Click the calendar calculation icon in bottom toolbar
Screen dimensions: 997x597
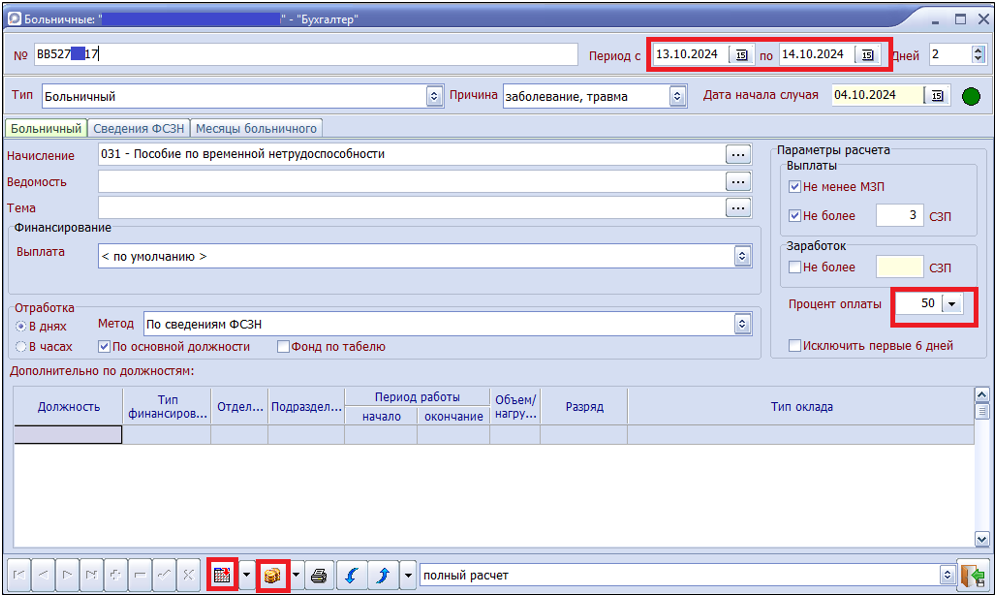(x=222, y=576)
